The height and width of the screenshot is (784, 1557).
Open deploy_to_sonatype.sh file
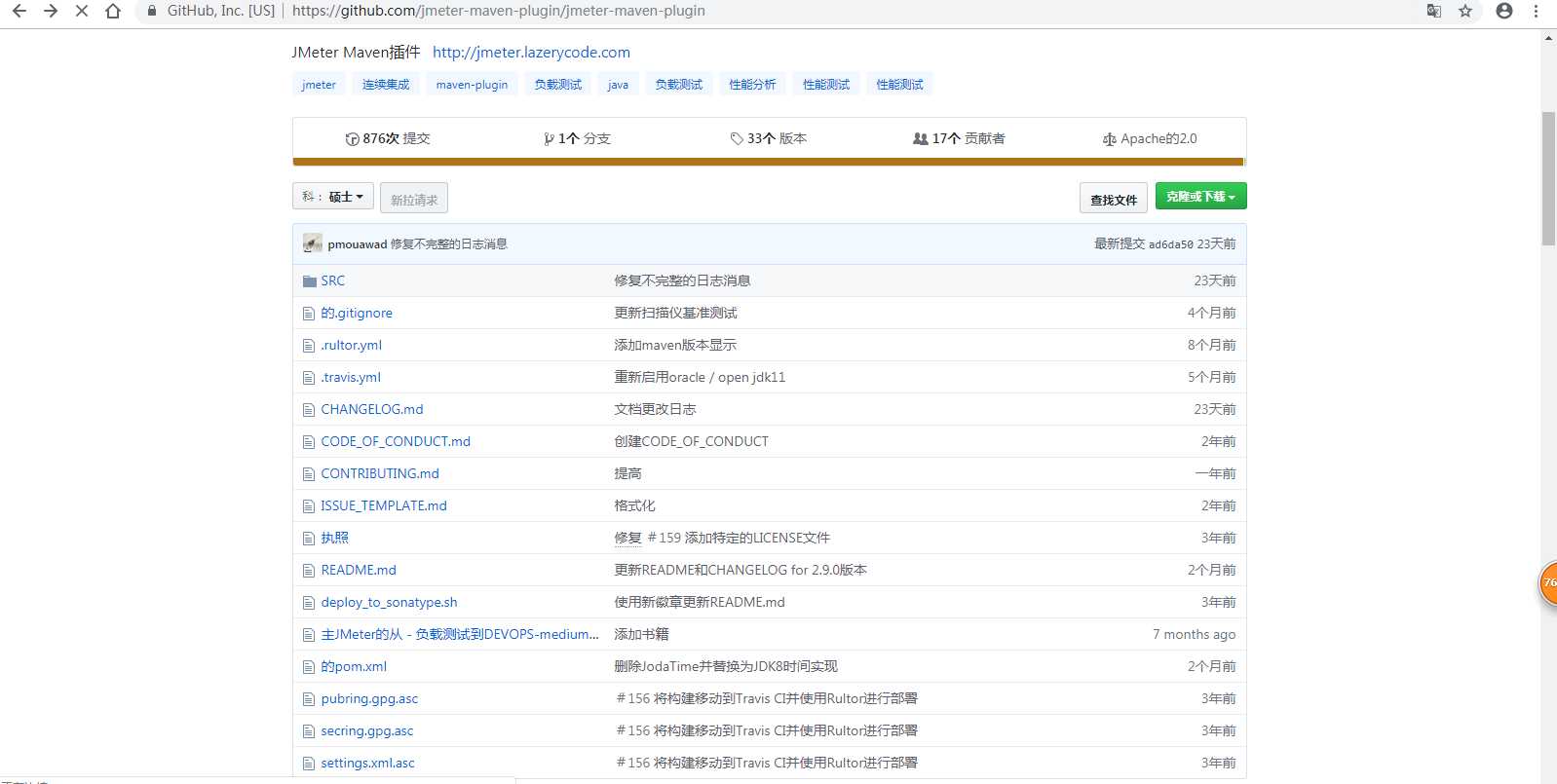pos(389,602)
